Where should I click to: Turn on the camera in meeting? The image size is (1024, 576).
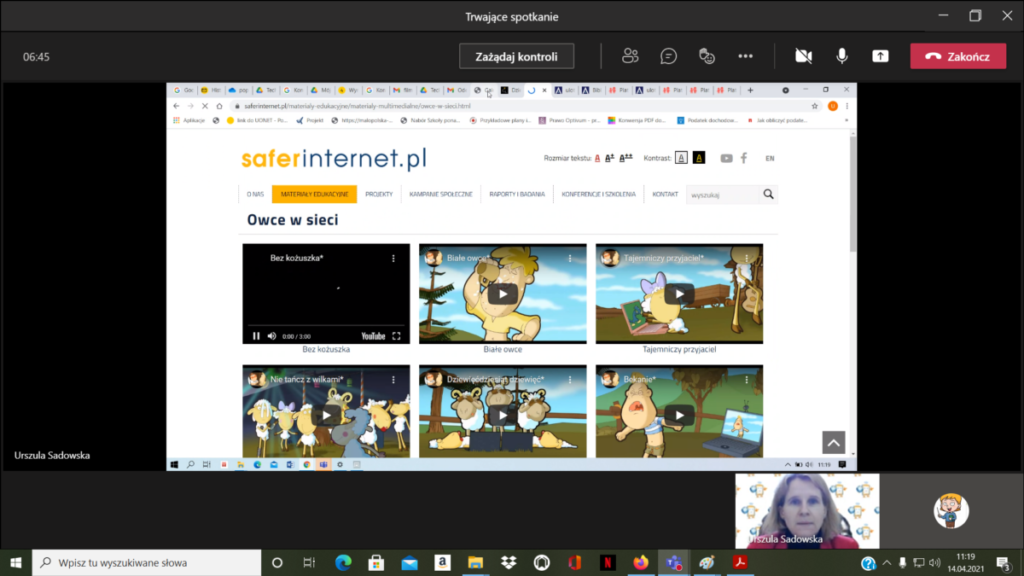pos(803,56)
